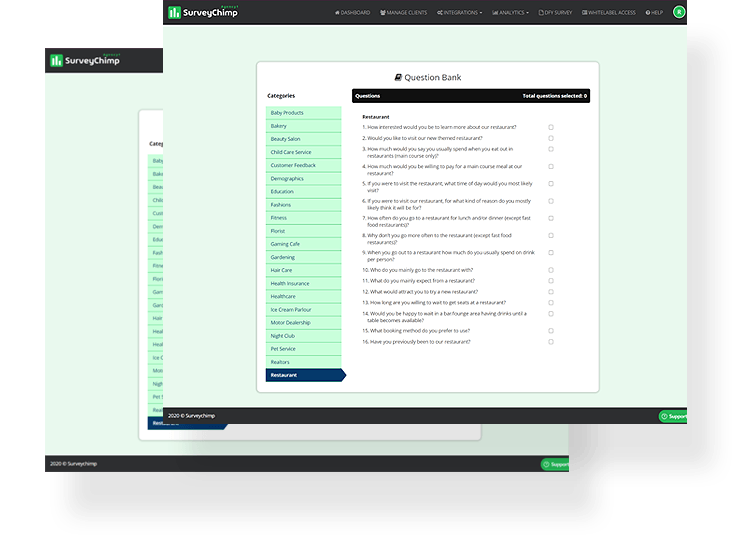Open Manage Clients from the navbar
This screenshot has width=732, height=535.
[x=406, y=13]
